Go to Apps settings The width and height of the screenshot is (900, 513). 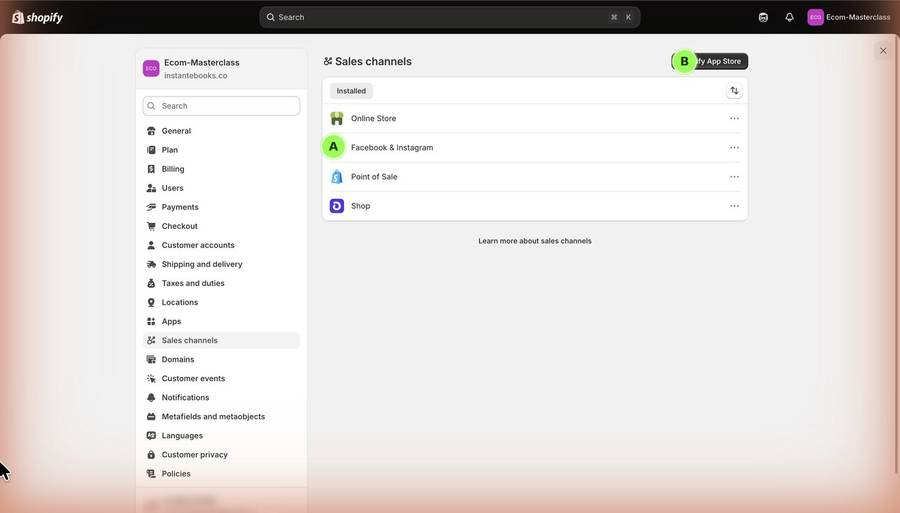click(x=221, y=321)
